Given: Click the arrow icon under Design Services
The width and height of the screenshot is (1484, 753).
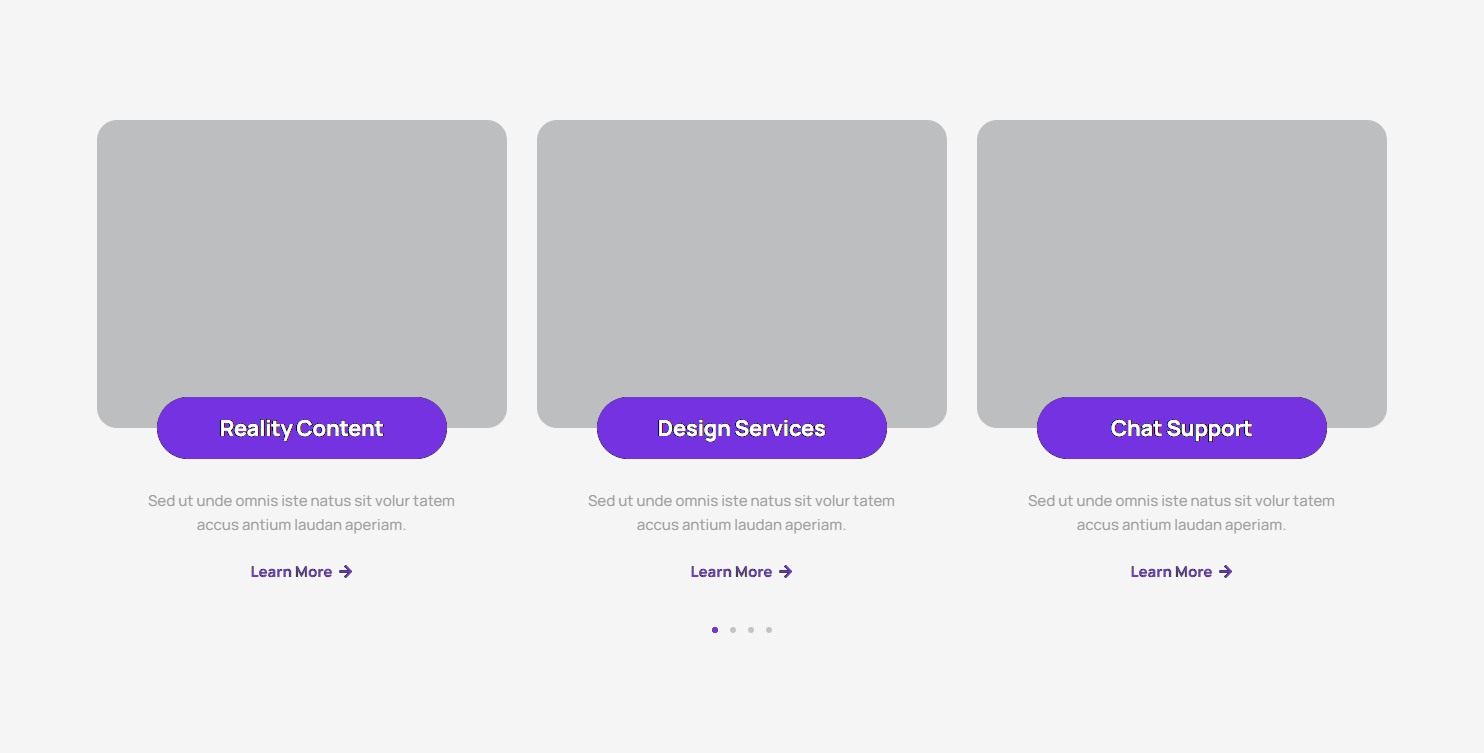Looking at the screenshot, I should pos(786,572).
